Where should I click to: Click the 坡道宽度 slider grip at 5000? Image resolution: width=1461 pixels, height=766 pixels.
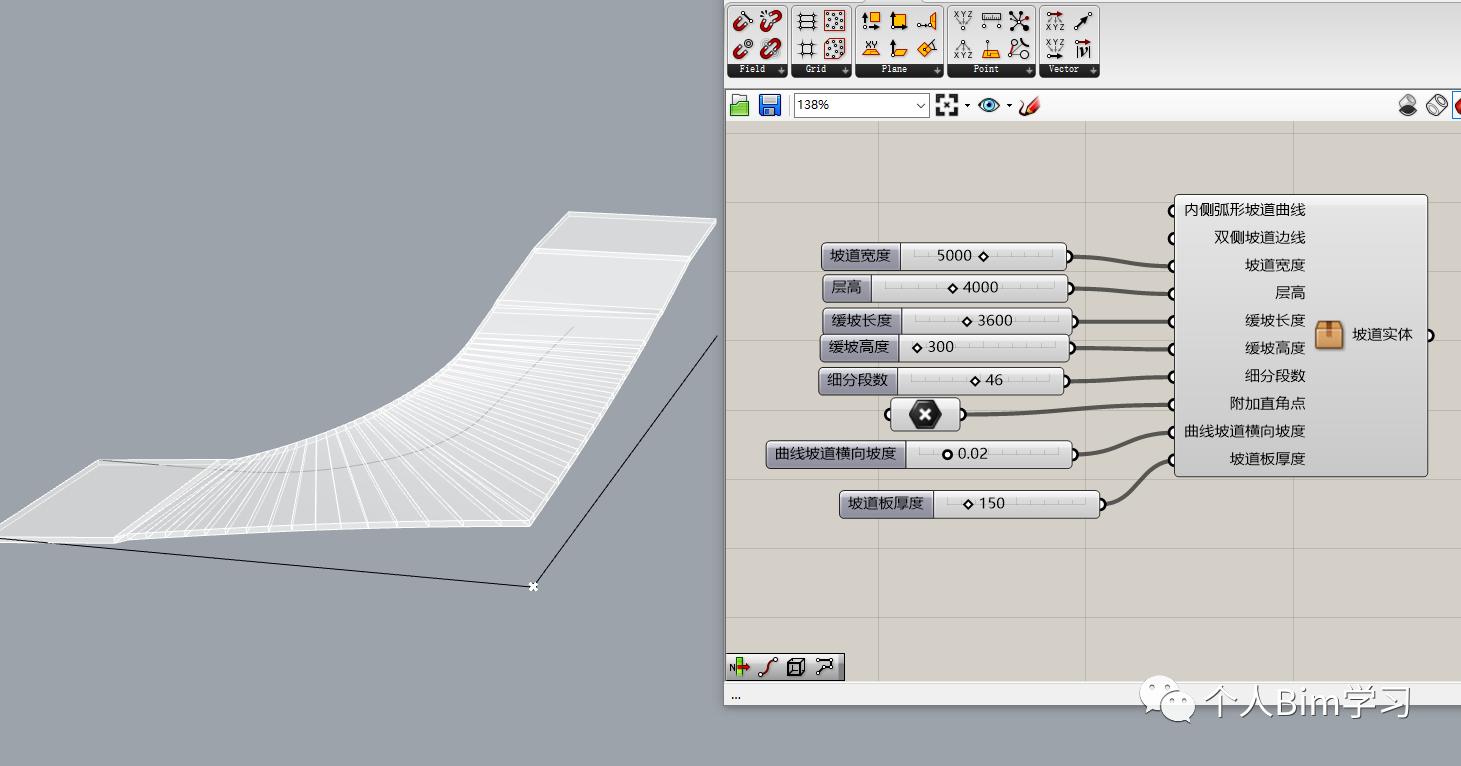tap(983, 256)
